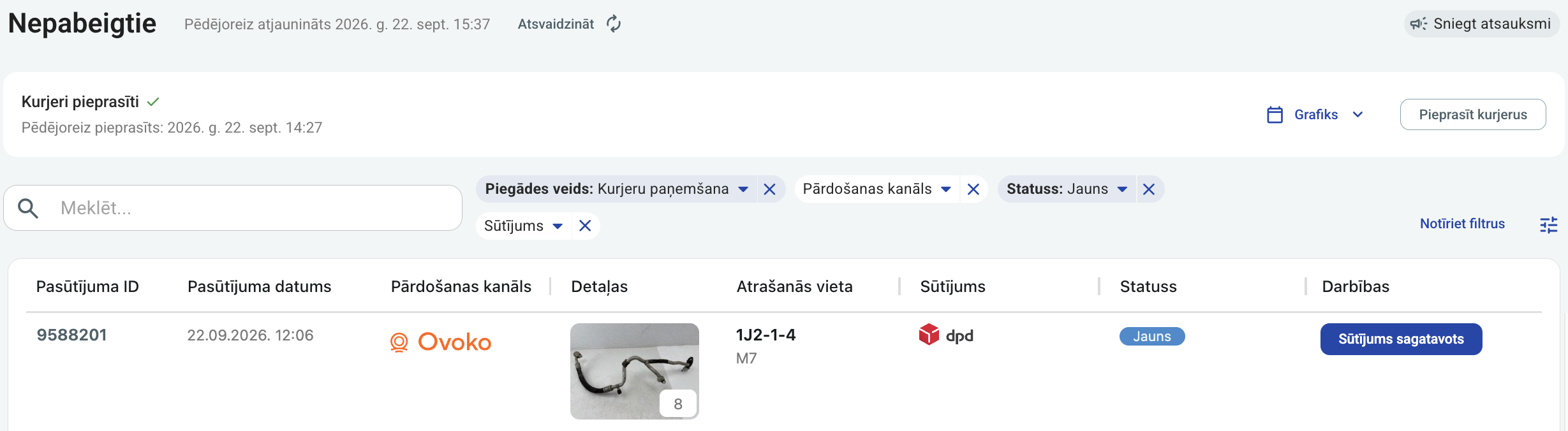Click the Kurjeri pieprasīti heading
This screenshot has width=1568, height=431.
80,102
